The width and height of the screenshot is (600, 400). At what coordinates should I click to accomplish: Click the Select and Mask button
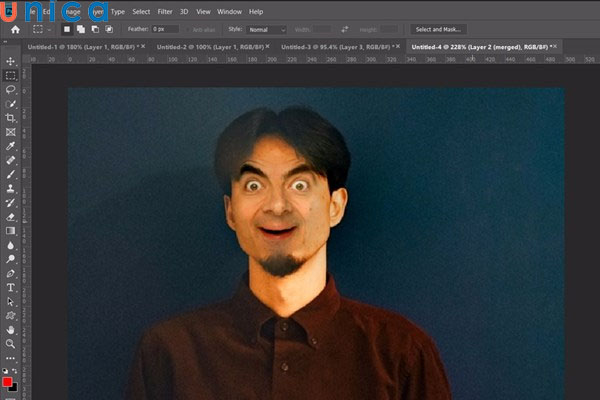point(438,29)
